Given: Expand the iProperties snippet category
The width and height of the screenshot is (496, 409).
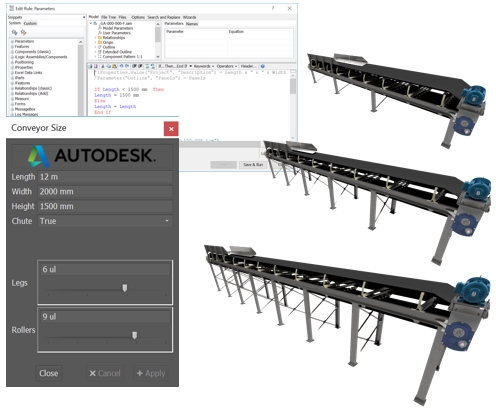Looking at the screenshot, I should point(12,67).
